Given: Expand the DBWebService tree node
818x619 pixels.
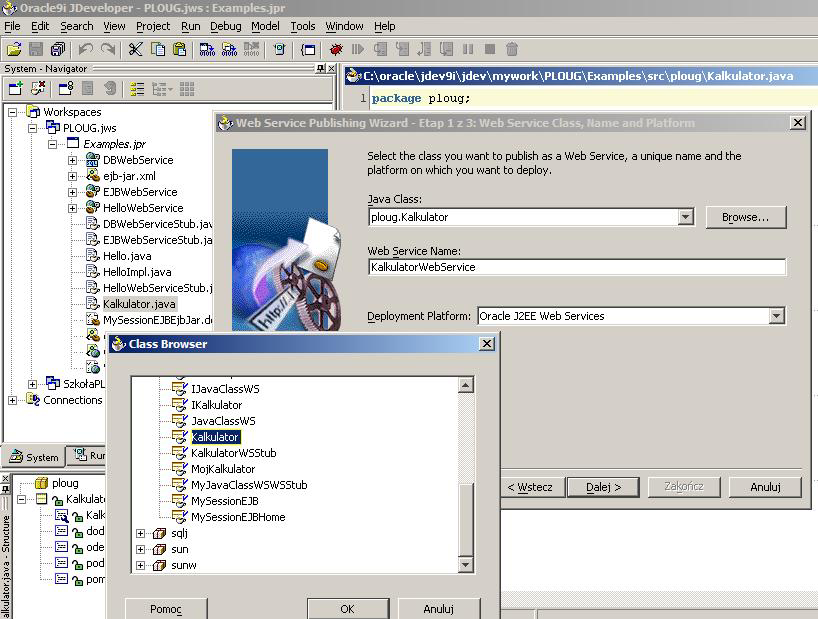Looking at the screenshot, I should click(x=73, y=160).
